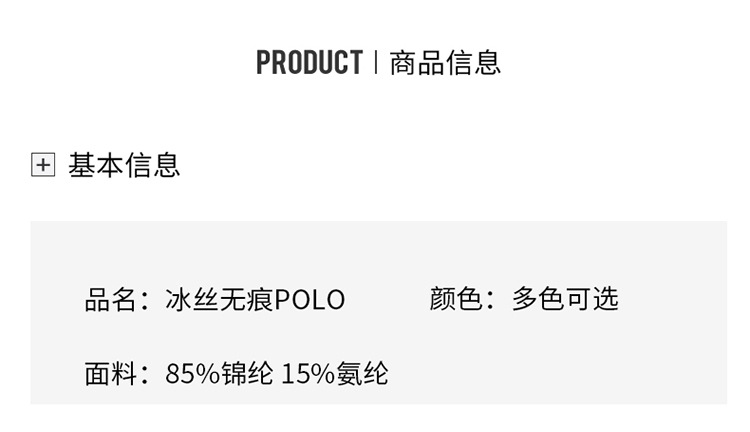Click the word POLO
This screenshot has width=750, height=432.
coord(310,299)
